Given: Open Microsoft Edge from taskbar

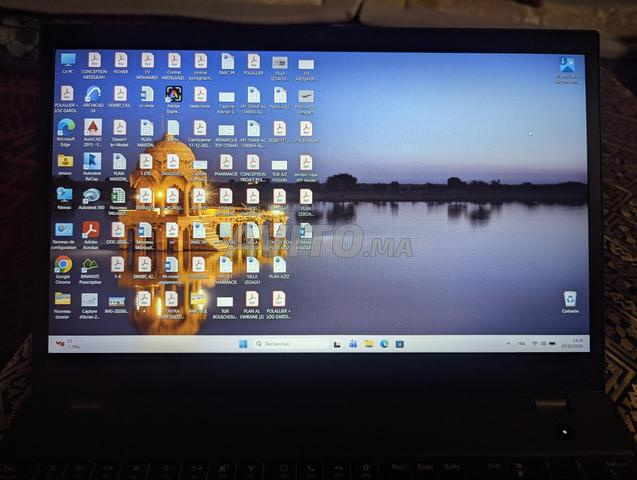Looking at the screenshot, I should tap(384, 344).
